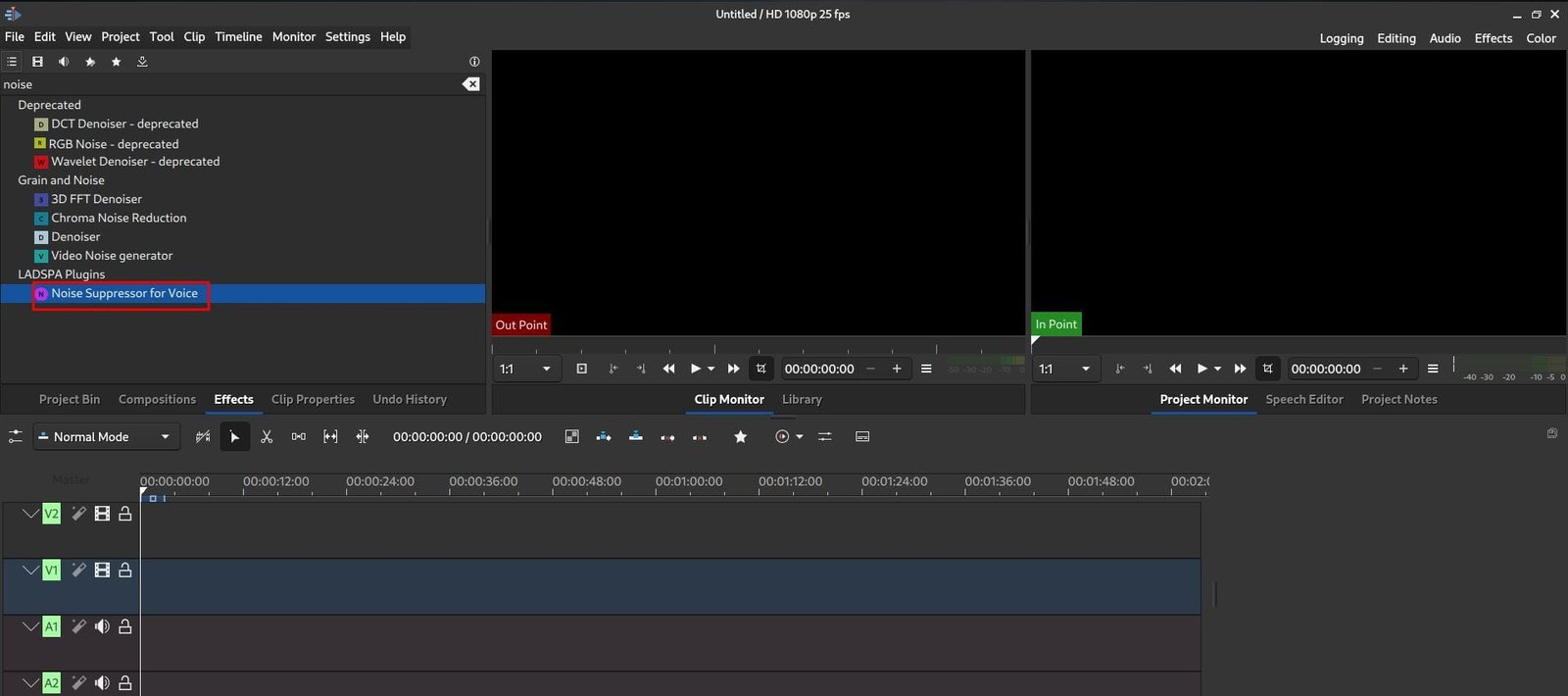Image resolution: width=1568 pixels, height=696 pixels.
Task: Toggle effect description info icon
Action: (474, 62)
